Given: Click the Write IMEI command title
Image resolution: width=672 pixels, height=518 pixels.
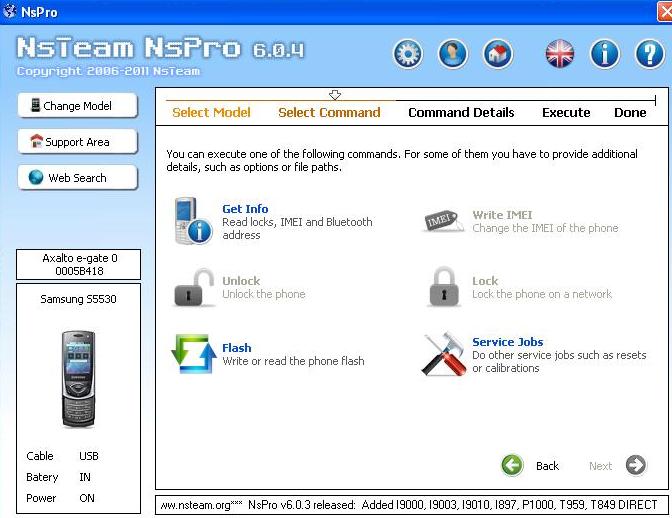Looking at the screenshot, I should pyautogui.click(x=502, y=215).
